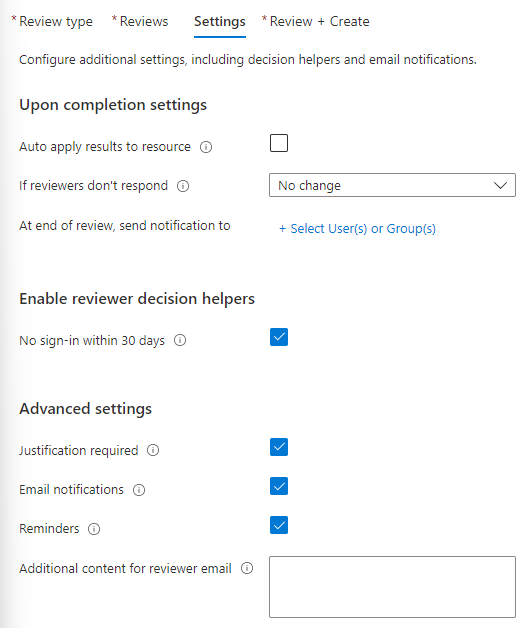Open info tooltip for Justification required
The image size is (525, 628).
click(153, 450)
